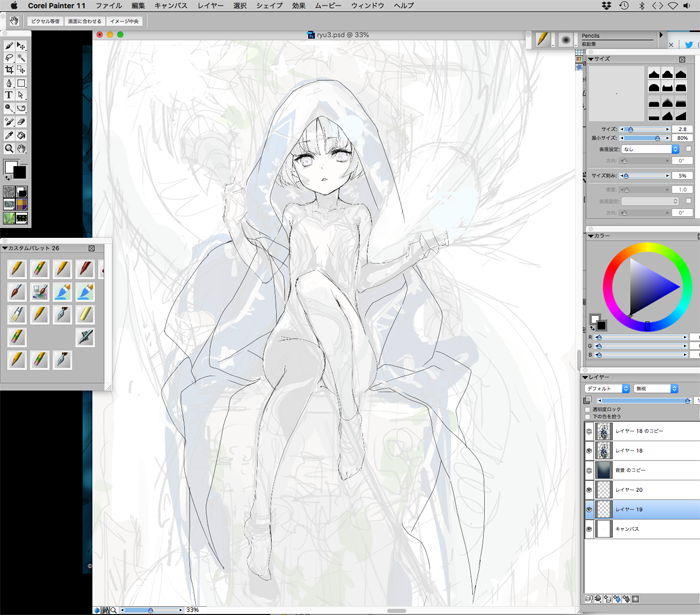Click the 画面に合わせる button
This screenshot has height=615, width=700.
(85, 20)
